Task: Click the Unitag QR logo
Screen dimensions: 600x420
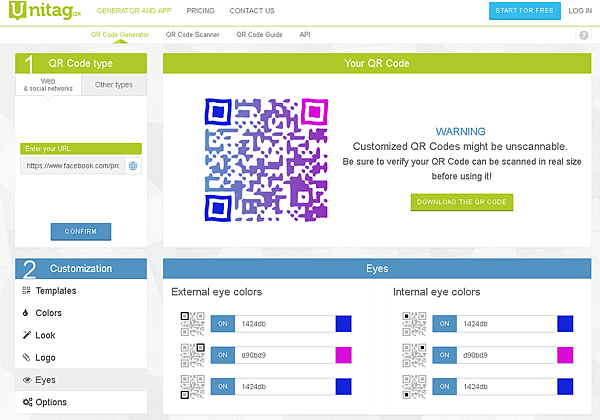Action: (45, 10)
